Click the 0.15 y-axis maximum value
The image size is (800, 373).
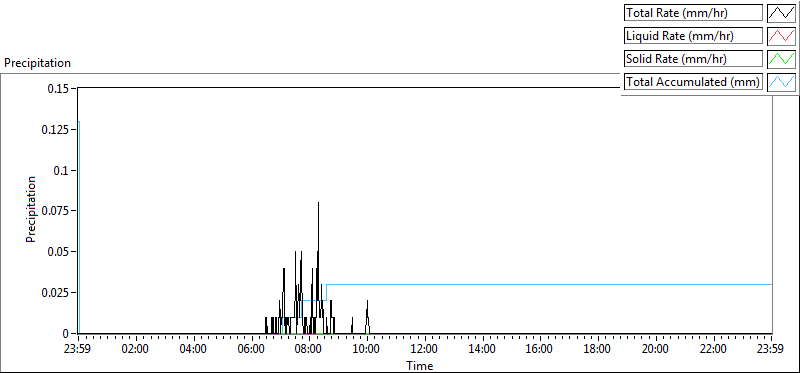click(x=58, y=88)
